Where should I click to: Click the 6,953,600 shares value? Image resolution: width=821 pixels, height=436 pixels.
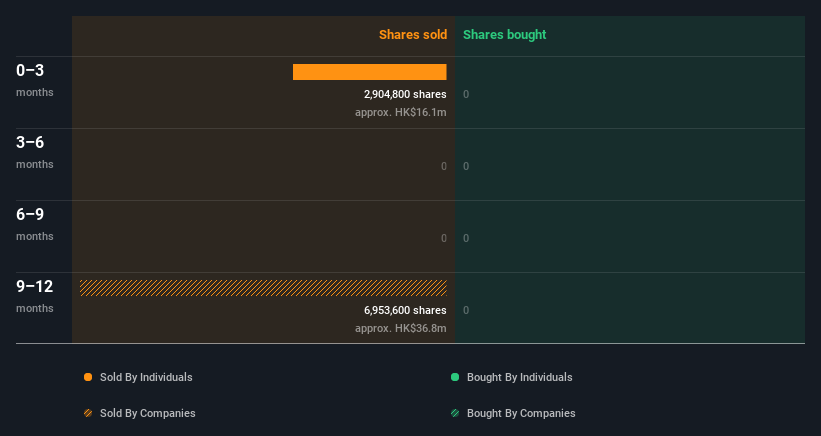coord(405,310)
